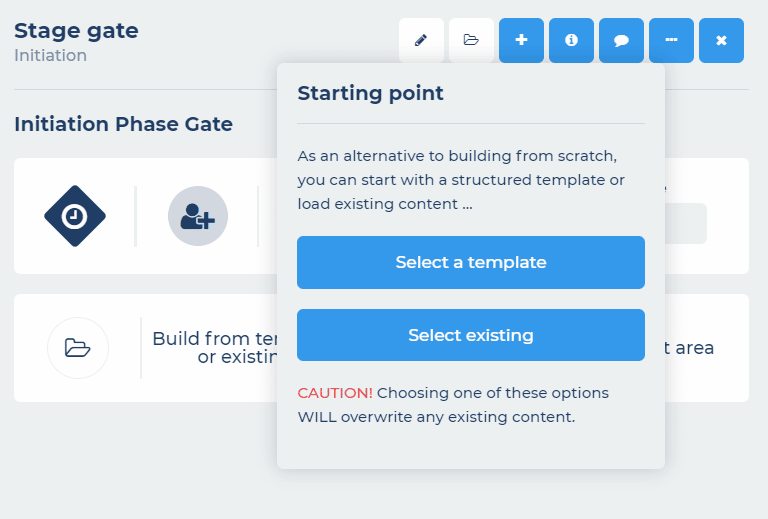
Task: Click the plus add button in toolbar
Action: point(521,40)
